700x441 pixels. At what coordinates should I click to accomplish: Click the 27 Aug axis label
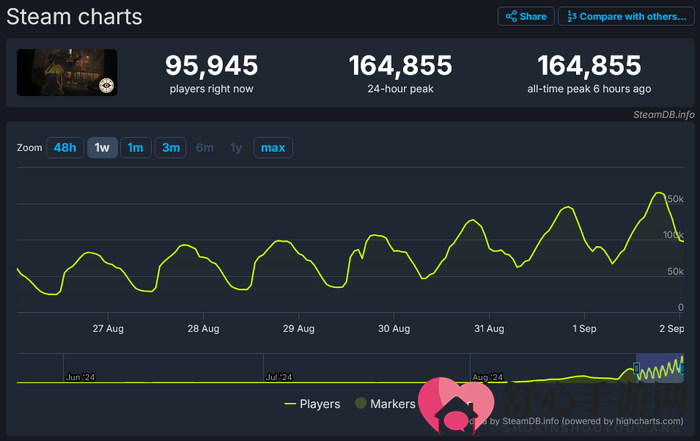[x=108, y=329]
